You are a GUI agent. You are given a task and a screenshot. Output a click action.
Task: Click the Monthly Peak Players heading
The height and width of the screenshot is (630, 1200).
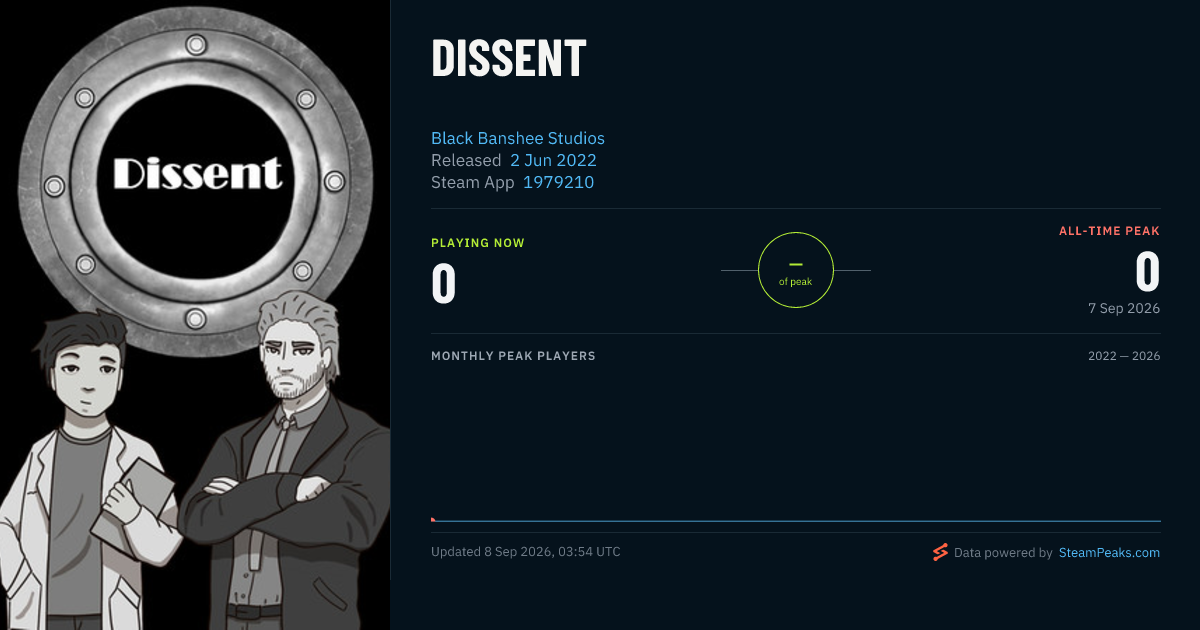coord(513,356)
